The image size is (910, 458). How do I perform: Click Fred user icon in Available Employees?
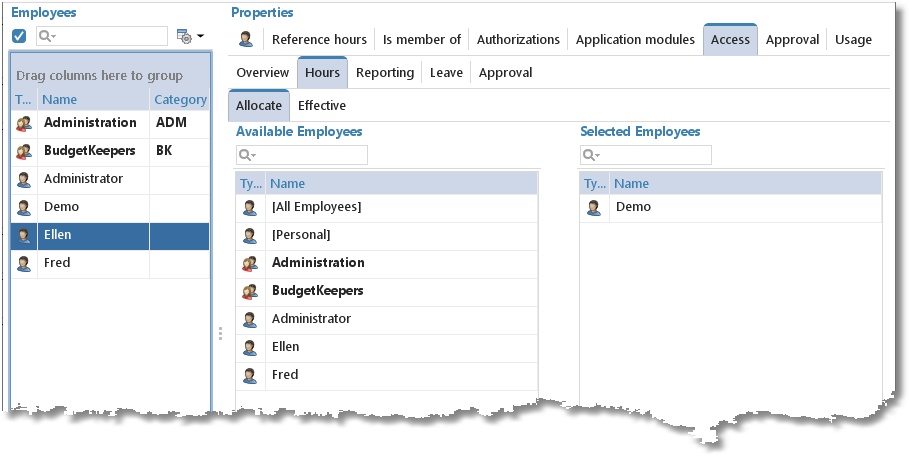(x=250, y=376)
